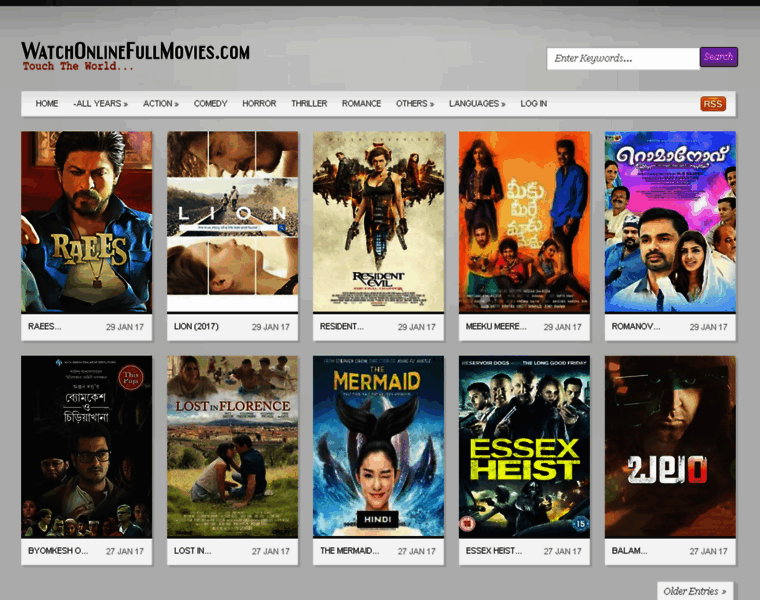Select the Resident Evil poster thumbnail

378,221
